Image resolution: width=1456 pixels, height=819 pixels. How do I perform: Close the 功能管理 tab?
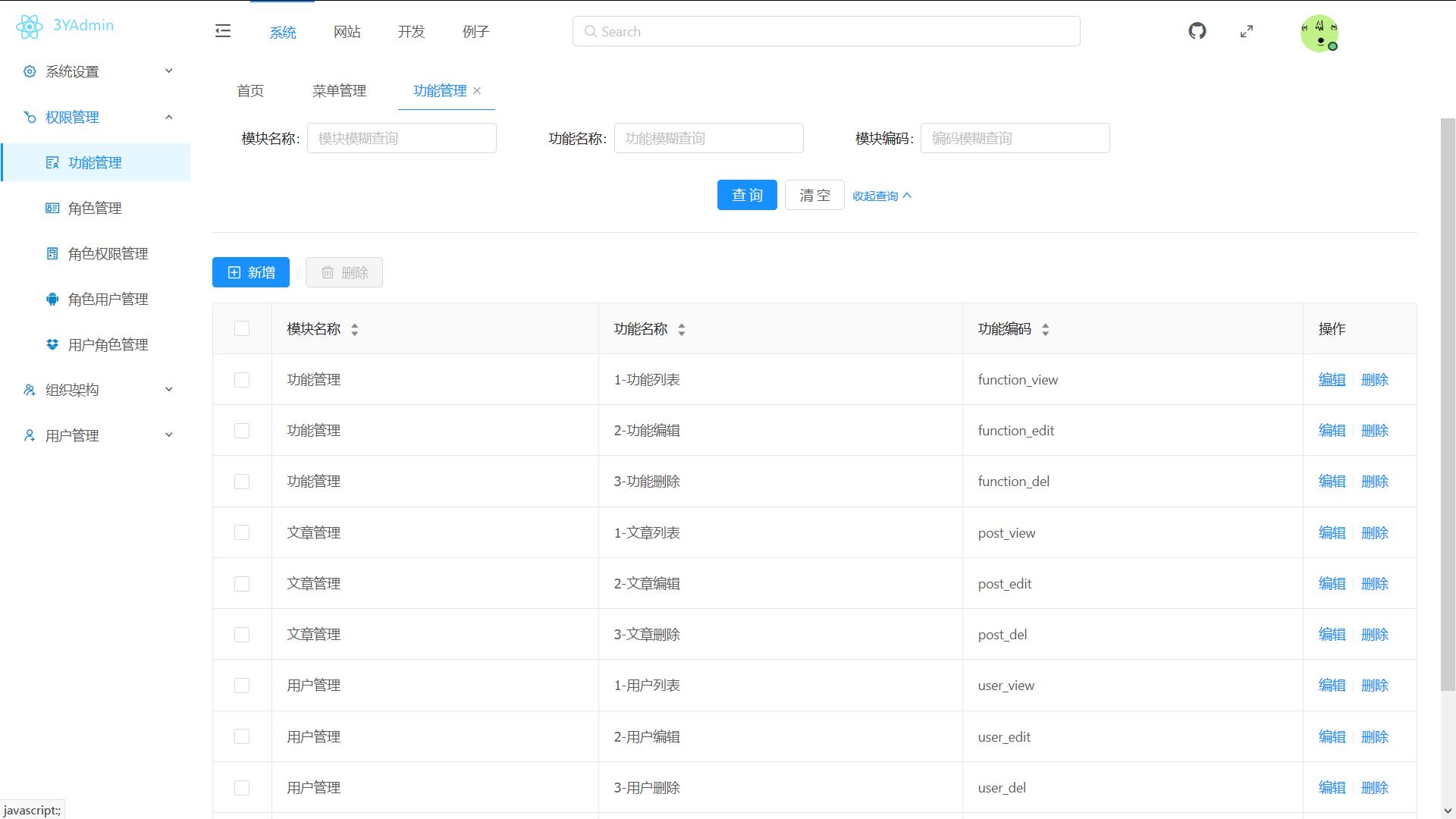(x=477, y=91)
